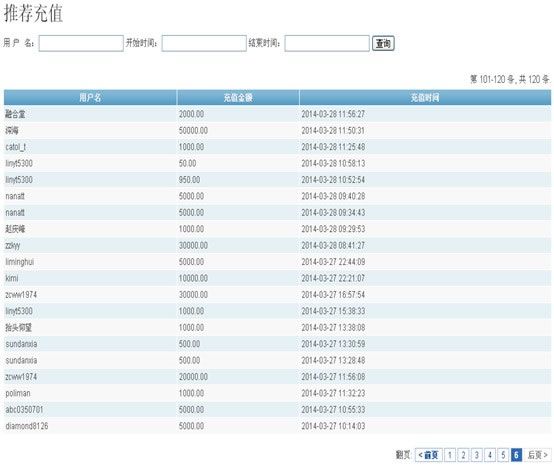Select the amount 20000.00
Image resolution: width=554 pixels, height=465 pixels.
point(193,377)
